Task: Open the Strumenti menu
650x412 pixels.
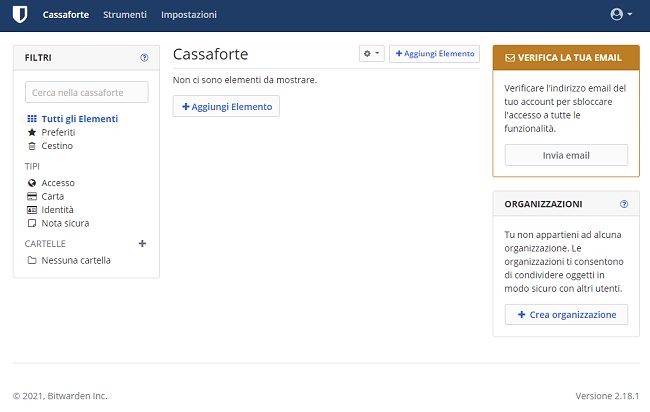Action: [125, 15]
